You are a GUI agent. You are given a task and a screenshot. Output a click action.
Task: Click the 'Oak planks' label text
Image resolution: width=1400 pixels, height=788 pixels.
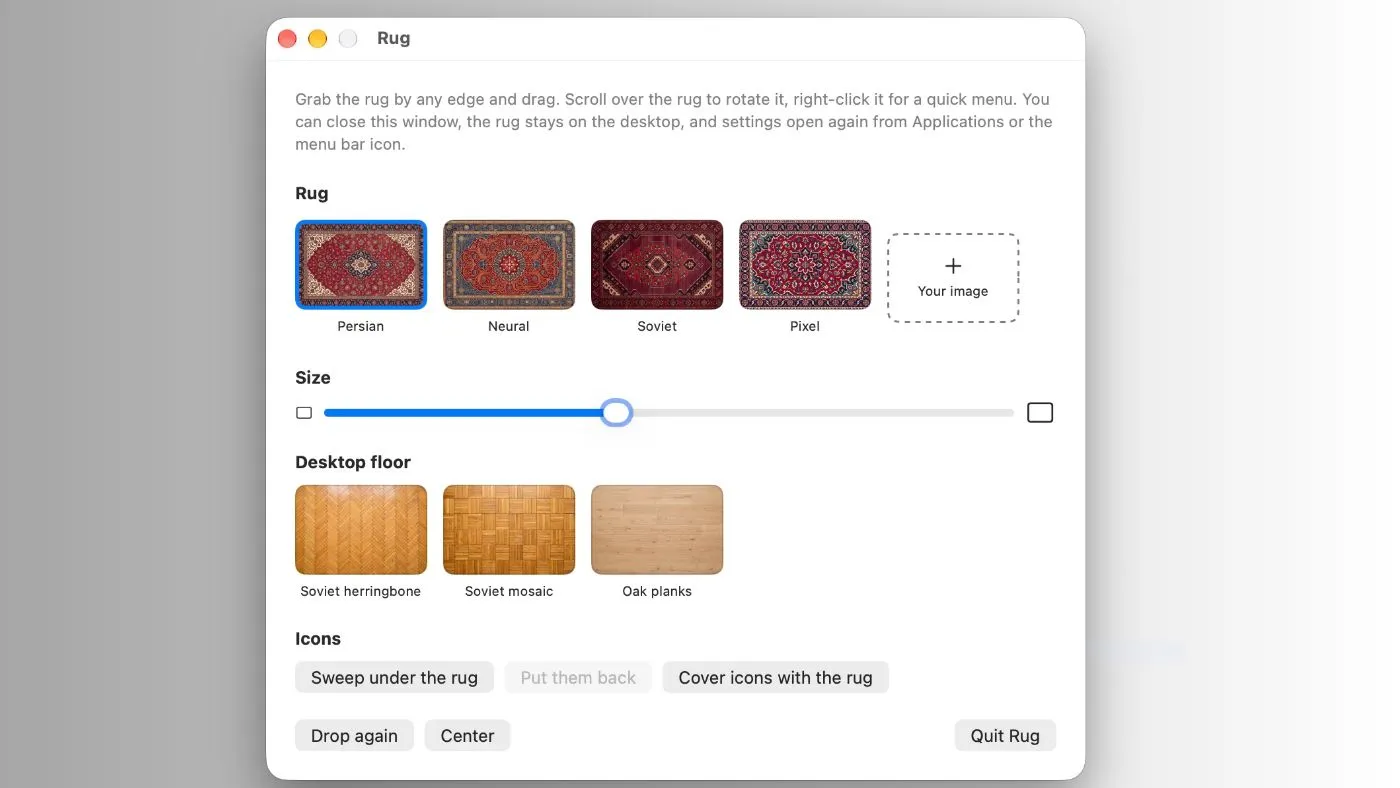click(657, 591)
